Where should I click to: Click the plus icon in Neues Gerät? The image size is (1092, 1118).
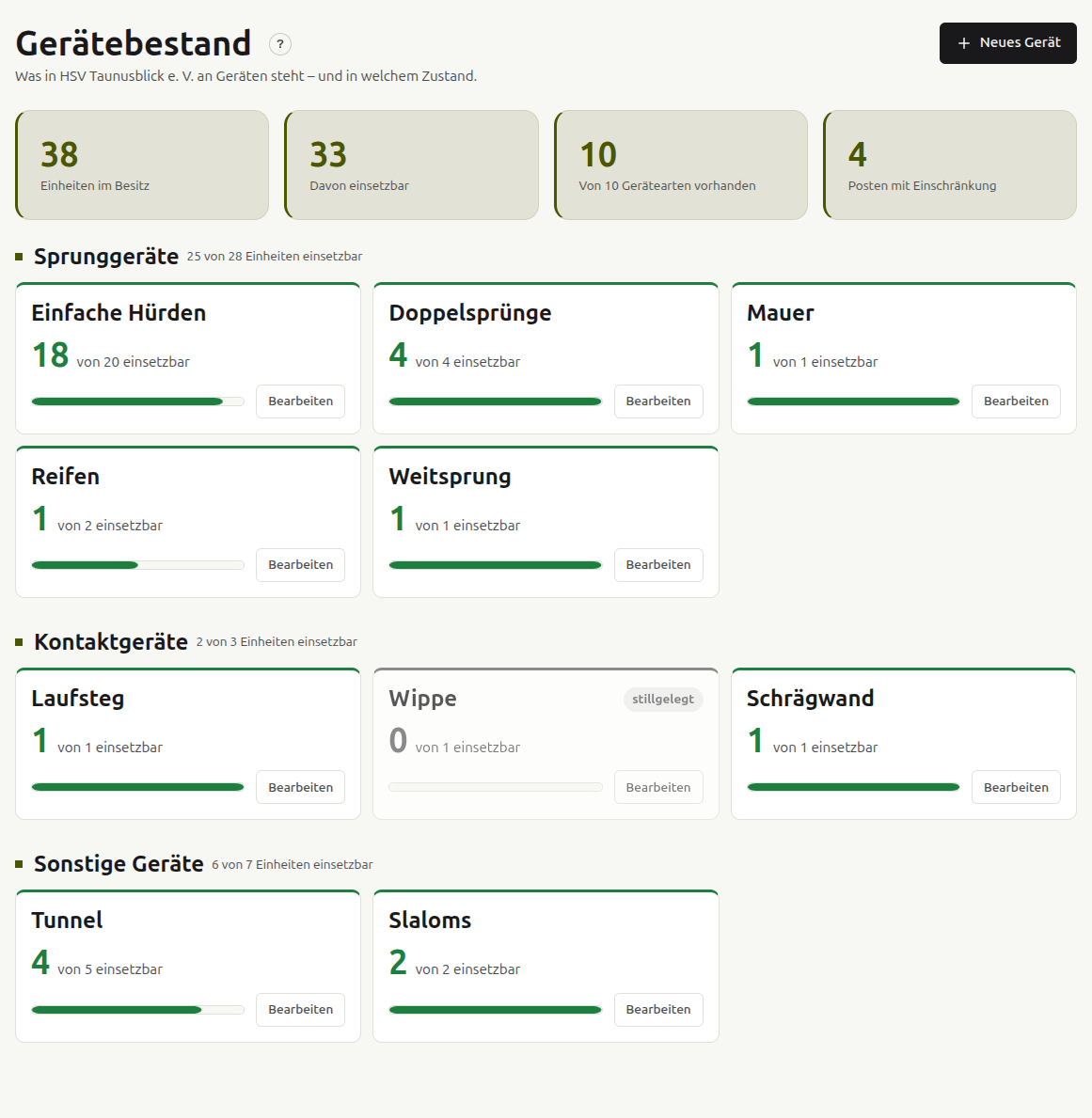pos(964,42)
